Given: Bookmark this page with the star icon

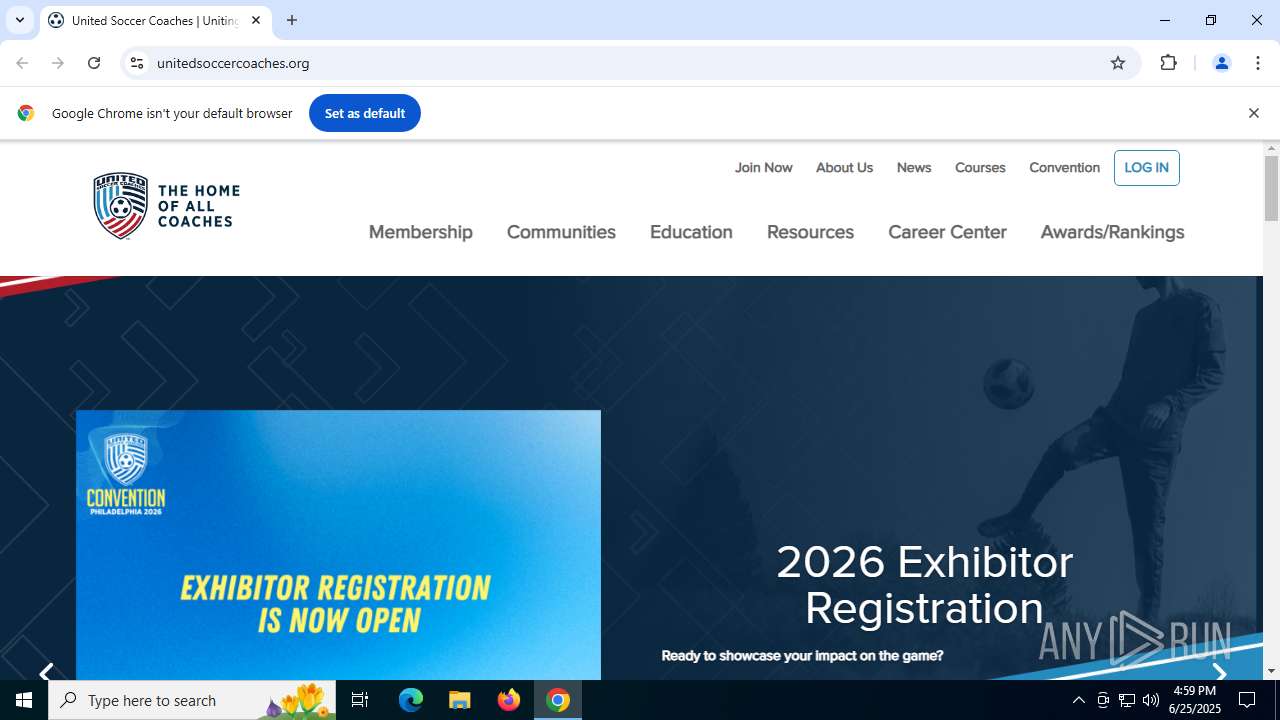Looking at the screenshot, I should 1118,63.
